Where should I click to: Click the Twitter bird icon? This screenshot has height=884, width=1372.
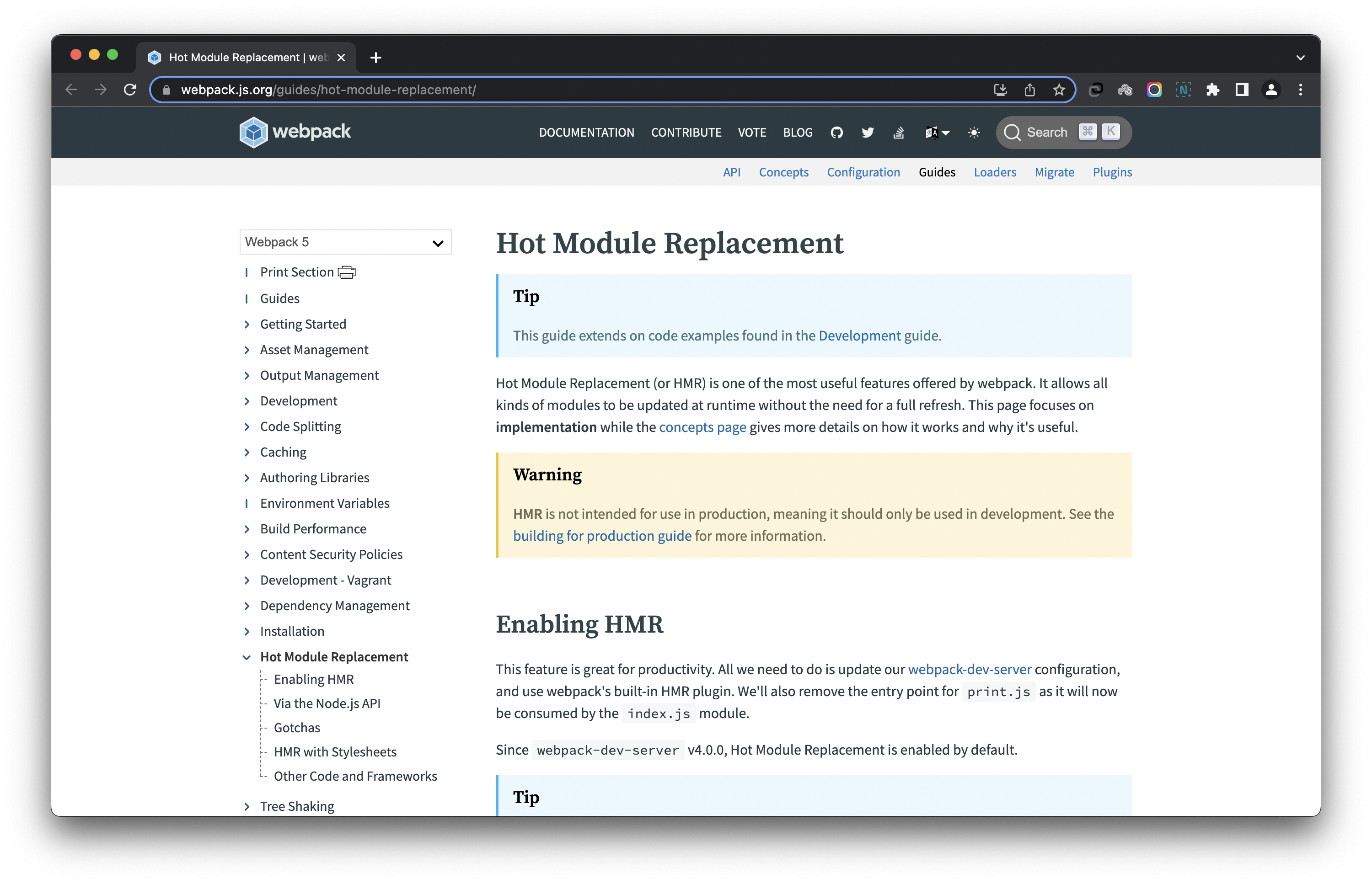(868, 133)
